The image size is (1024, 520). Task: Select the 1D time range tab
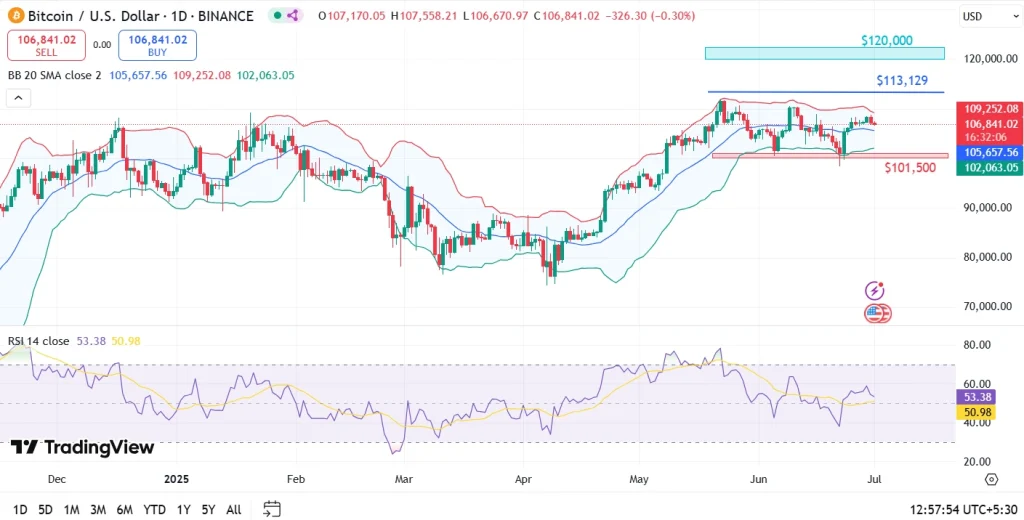[x=20, y=509]
